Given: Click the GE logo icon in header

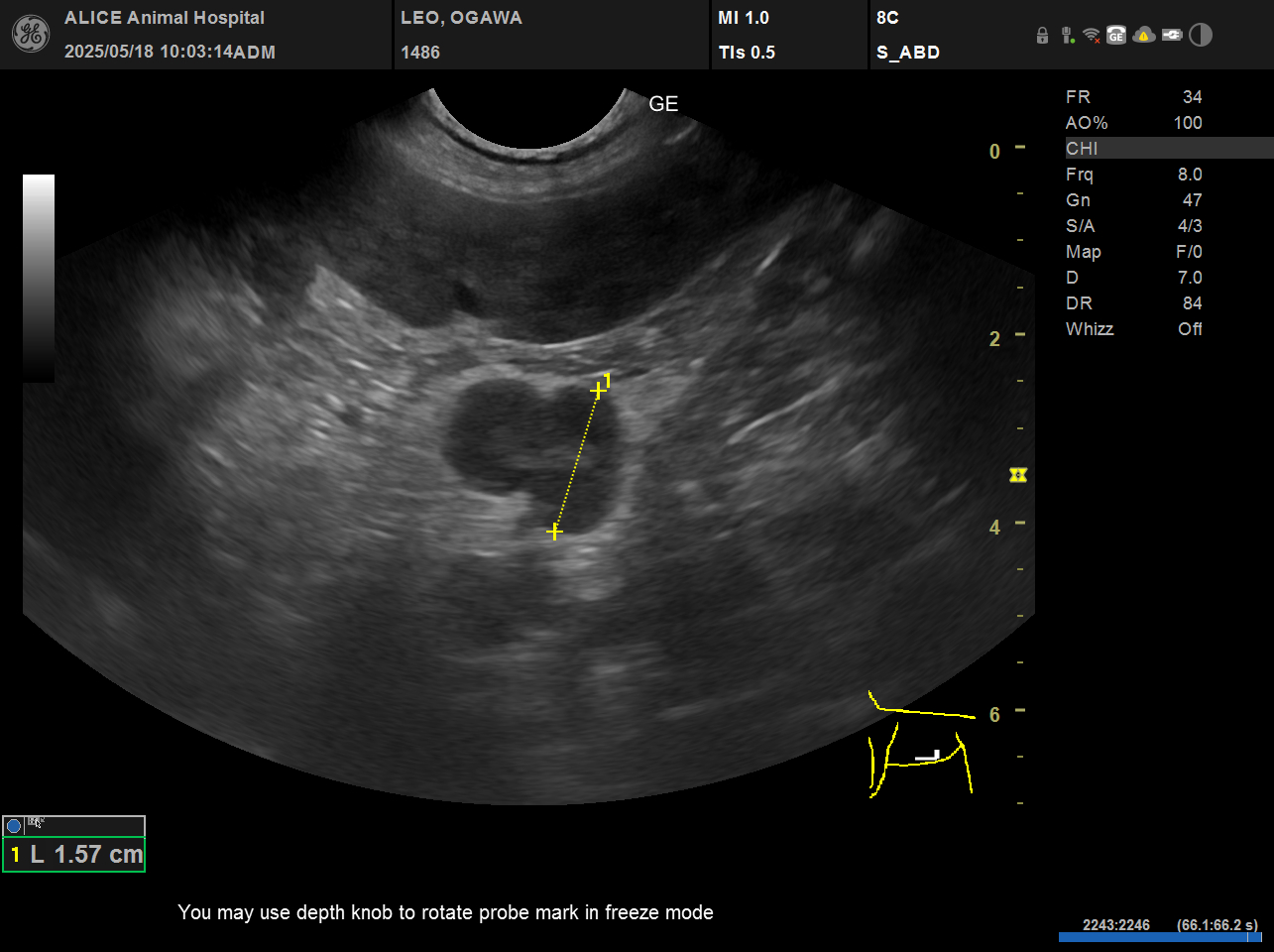Looking at the screenshot, I should (x=30, y=35).
